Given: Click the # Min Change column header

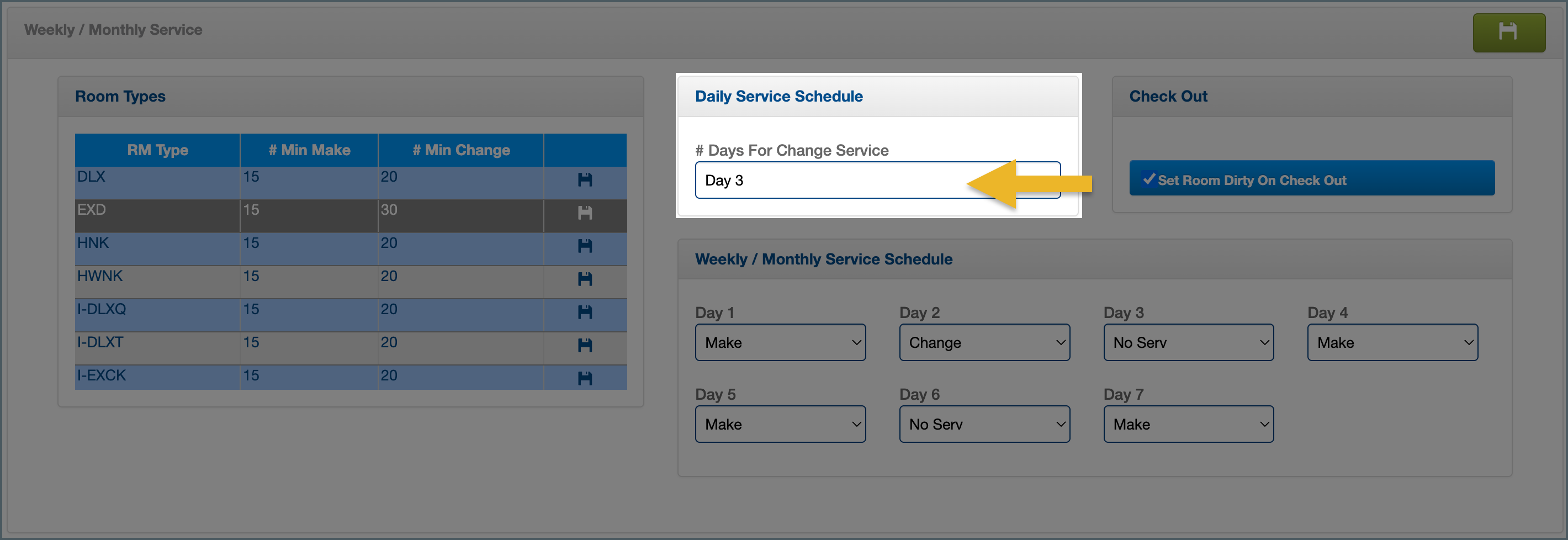Looking at the screenshot, I should [461, 150].
